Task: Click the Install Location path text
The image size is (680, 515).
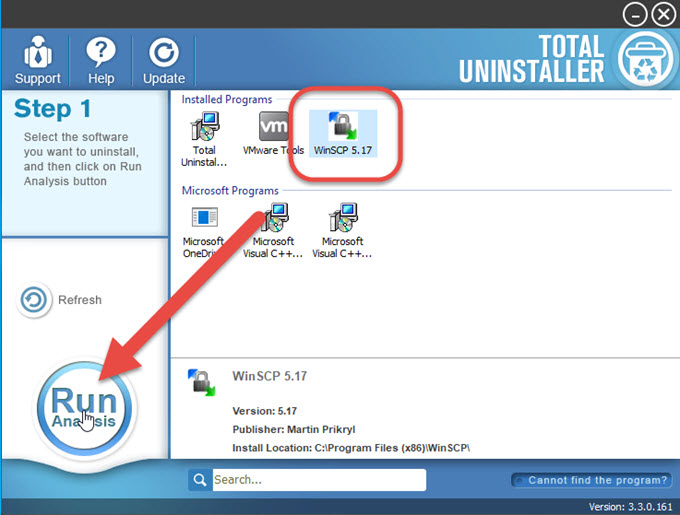Action: click(x=351, y=448)
